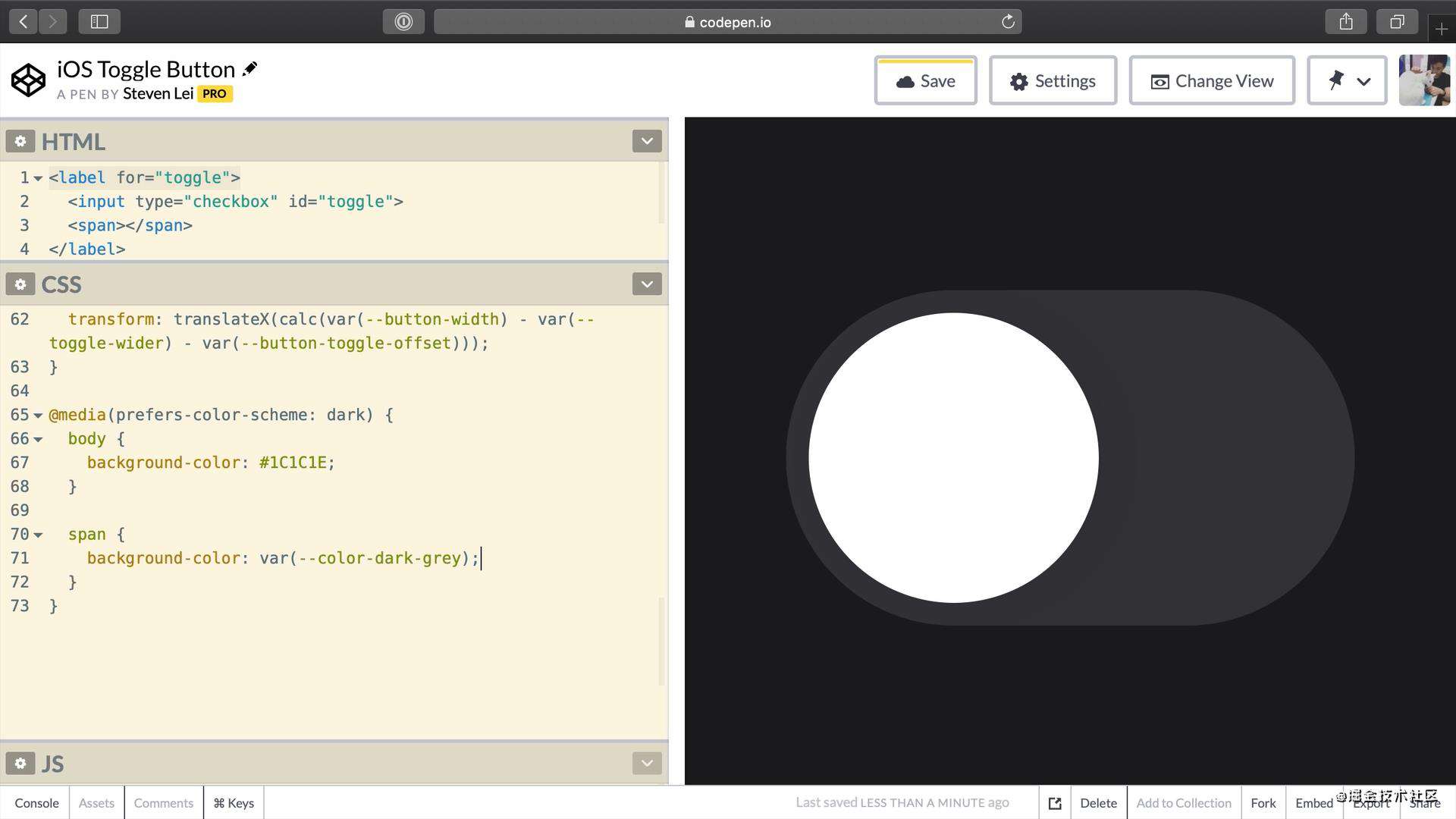
Task: Open Safari's share menu icon
Action: click(x=1346, y=22)
